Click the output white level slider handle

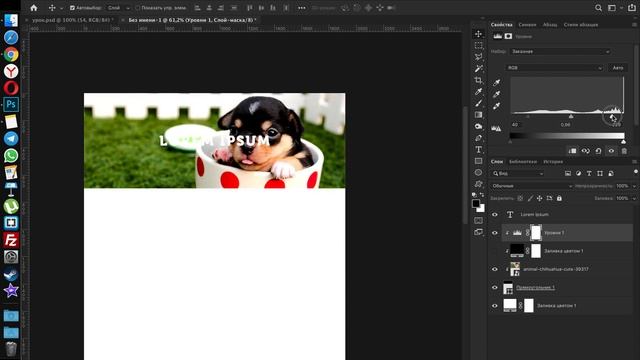(x=623, y=142)
